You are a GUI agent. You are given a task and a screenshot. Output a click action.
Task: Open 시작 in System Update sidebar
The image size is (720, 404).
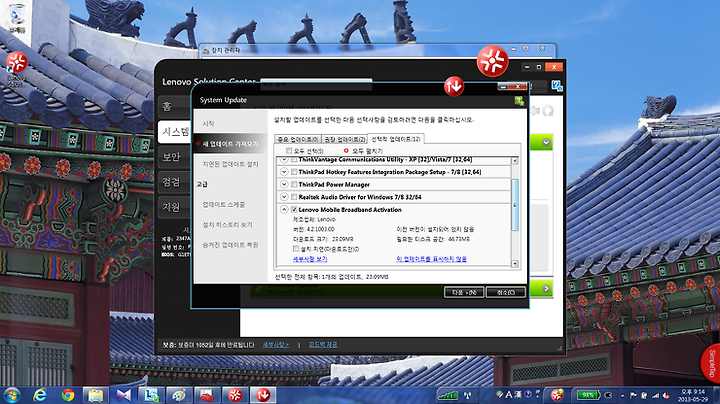[208, 123]
